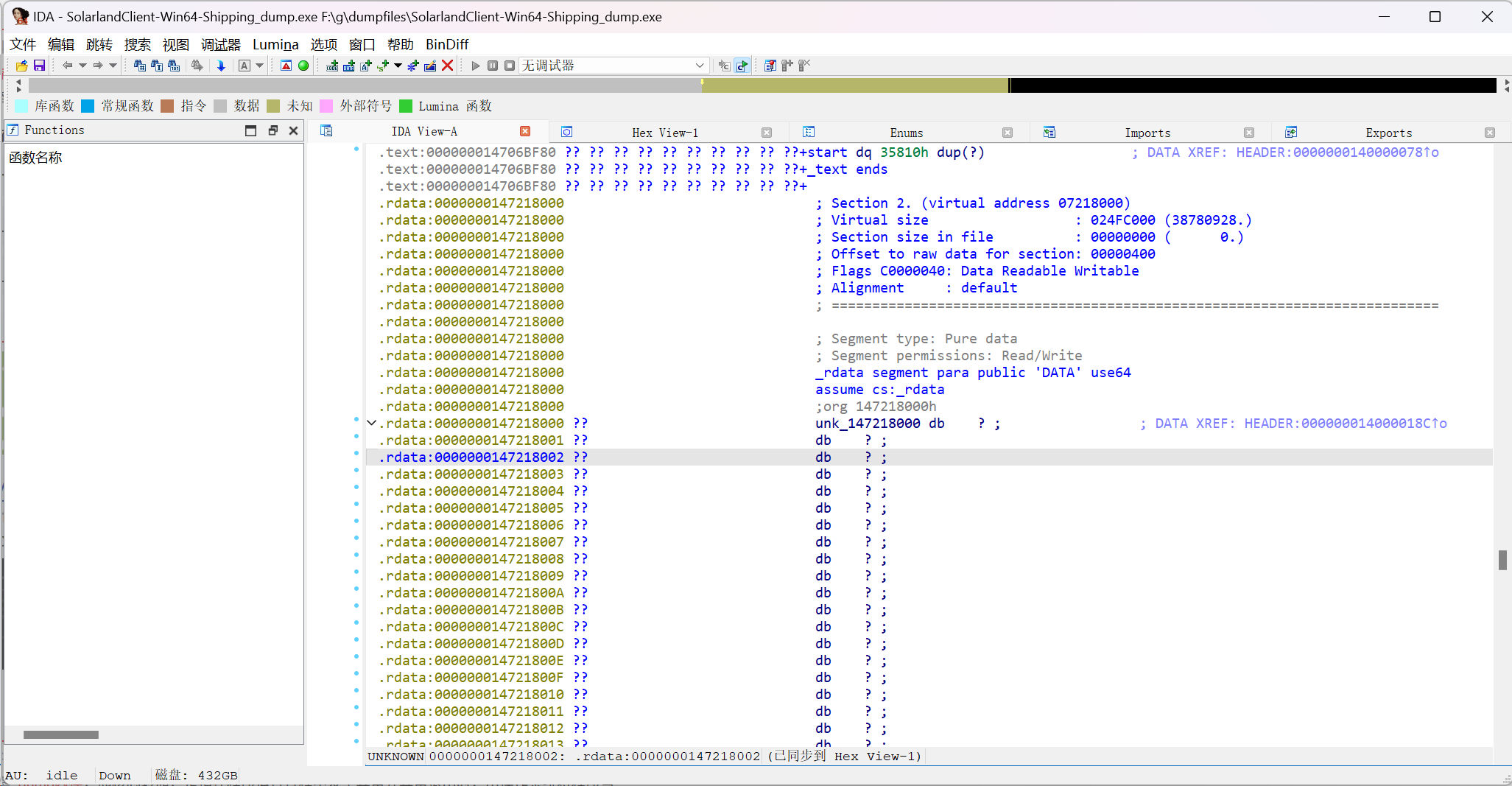Switch to the Imports tab

click(x=1147, y=133)
